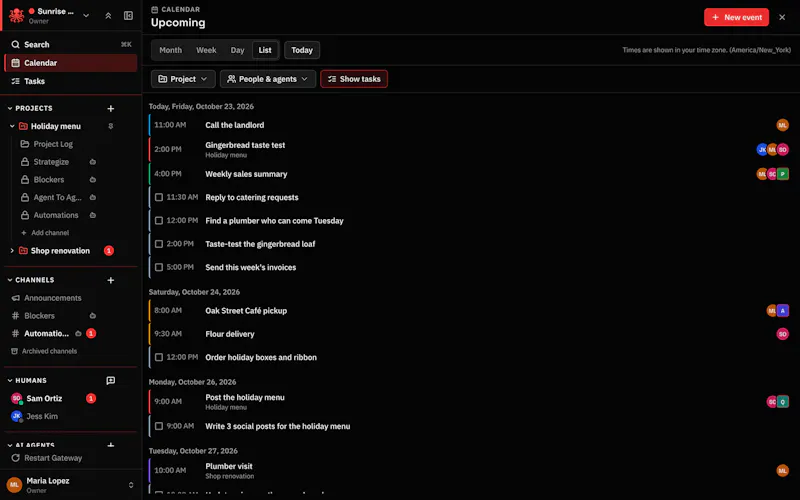Toggle the sidebar panel icon

tap(129, 16)
